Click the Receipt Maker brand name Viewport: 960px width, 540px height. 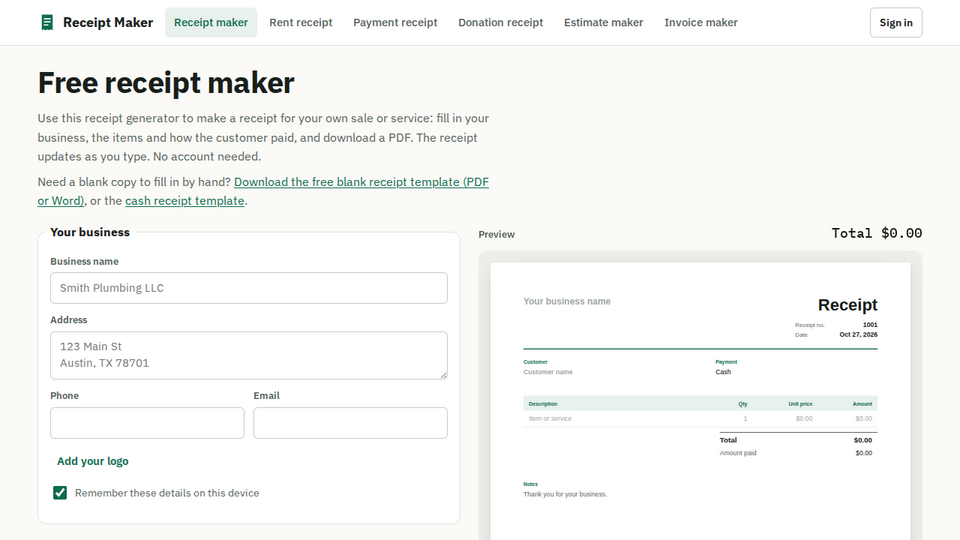(108, 23)
